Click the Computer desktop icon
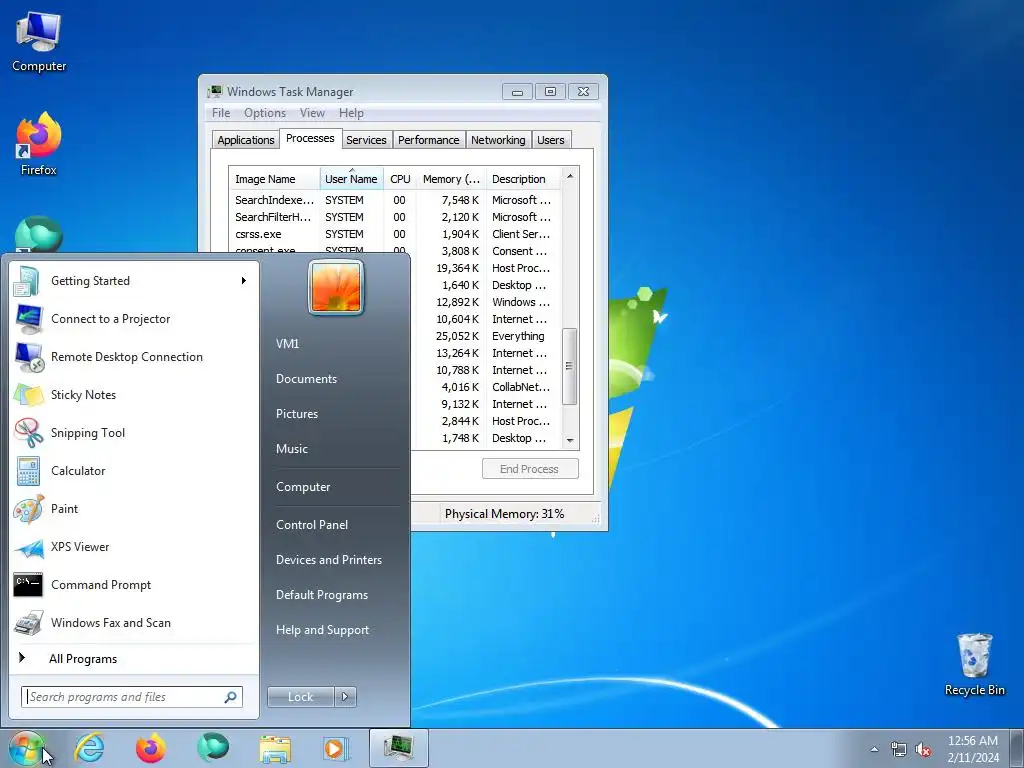The image size is (1024, 768). click(39, 41)
